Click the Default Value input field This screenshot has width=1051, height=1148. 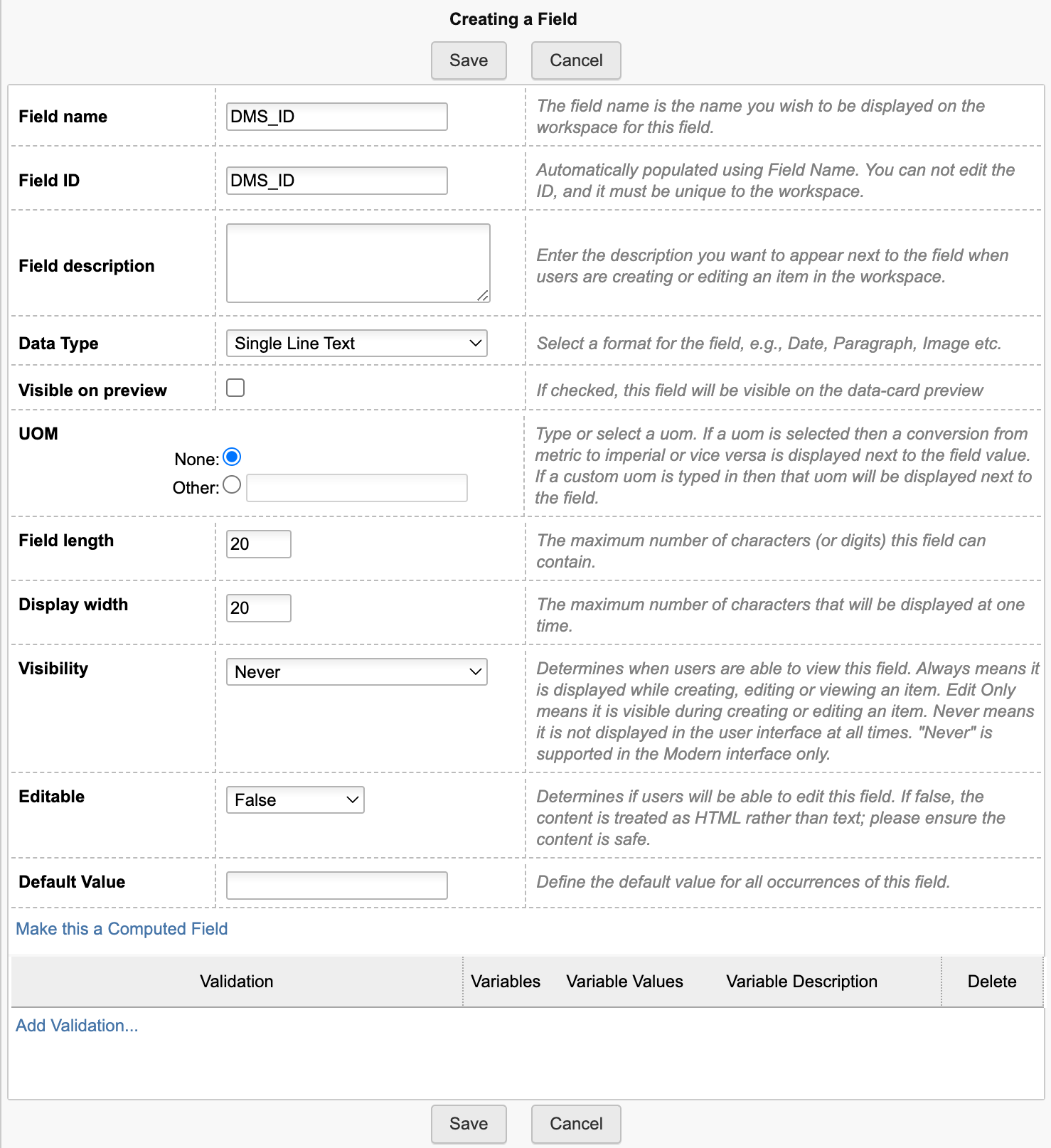(336, 886)
